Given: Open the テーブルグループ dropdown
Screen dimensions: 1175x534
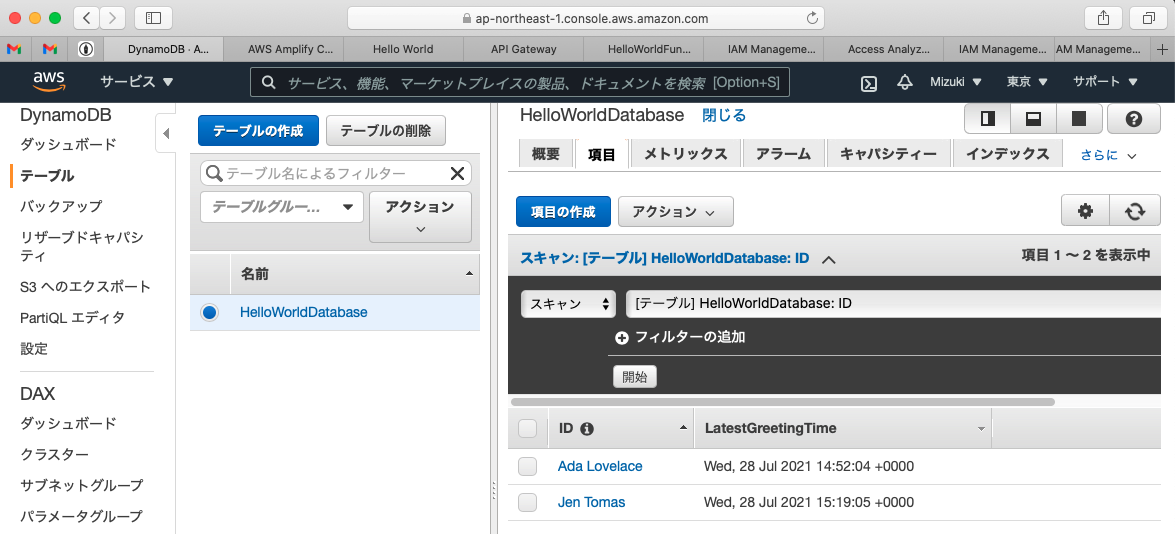Looking at the screenshot, I should click(282, 207).
